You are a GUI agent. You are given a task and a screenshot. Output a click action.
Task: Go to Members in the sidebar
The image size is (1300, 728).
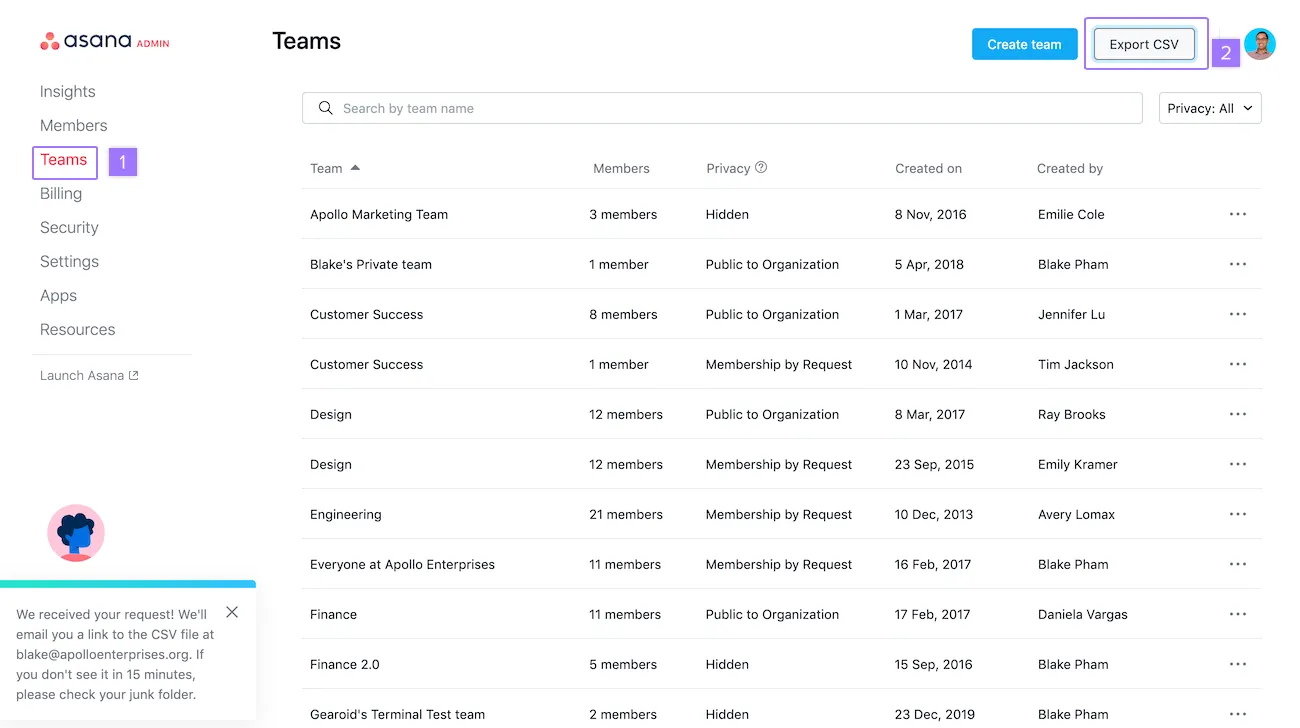[73, 125]
